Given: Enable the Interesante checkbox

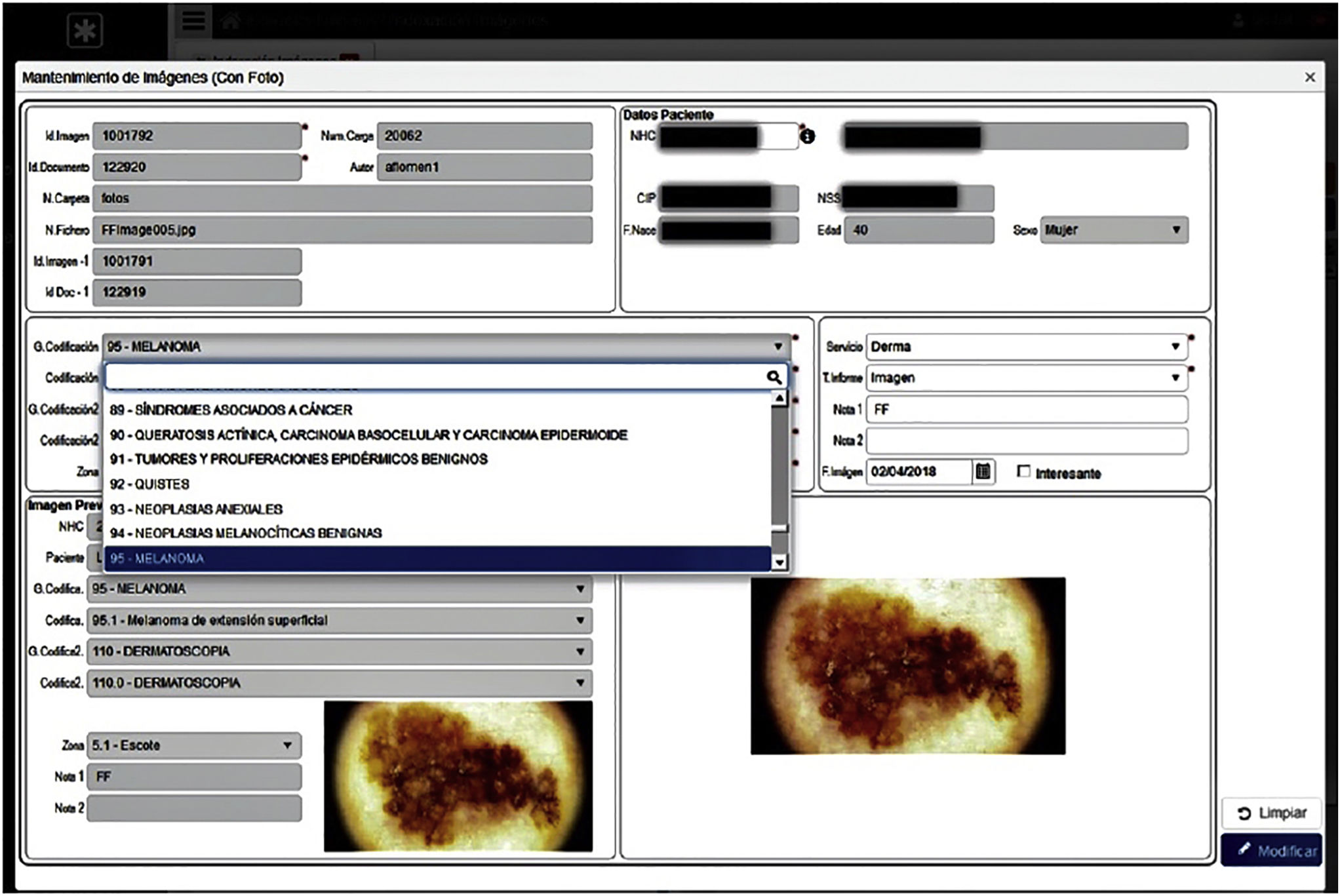Looking at the screenshot, I should [x=1023, y=472].
